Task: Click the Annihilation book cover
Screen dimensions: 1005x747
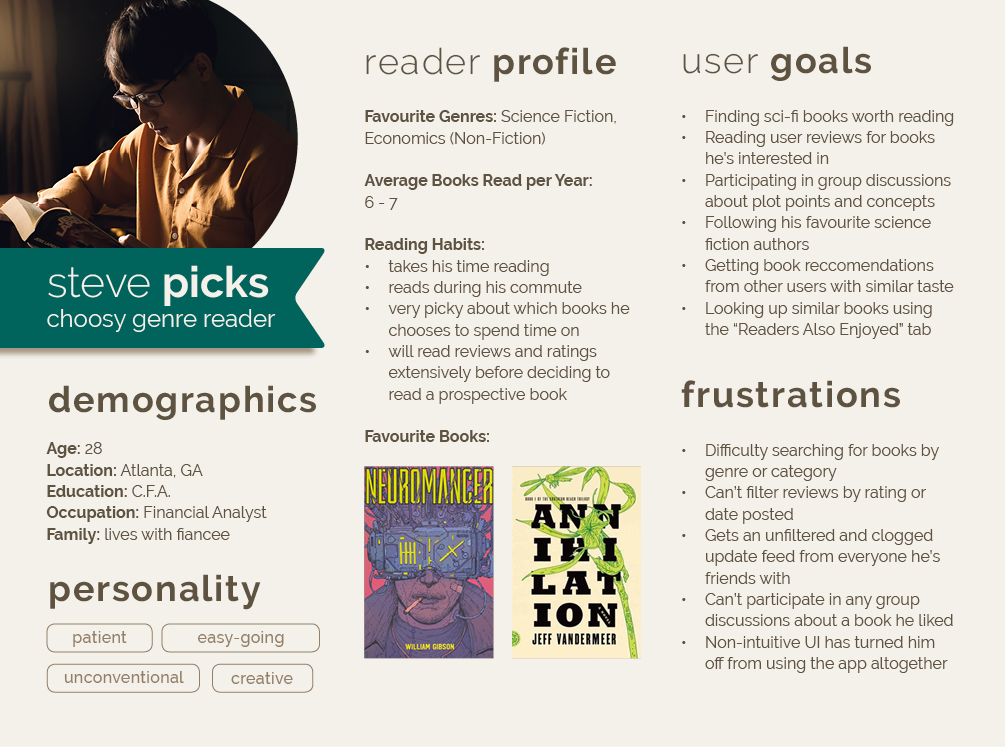Action: point(576,562)
